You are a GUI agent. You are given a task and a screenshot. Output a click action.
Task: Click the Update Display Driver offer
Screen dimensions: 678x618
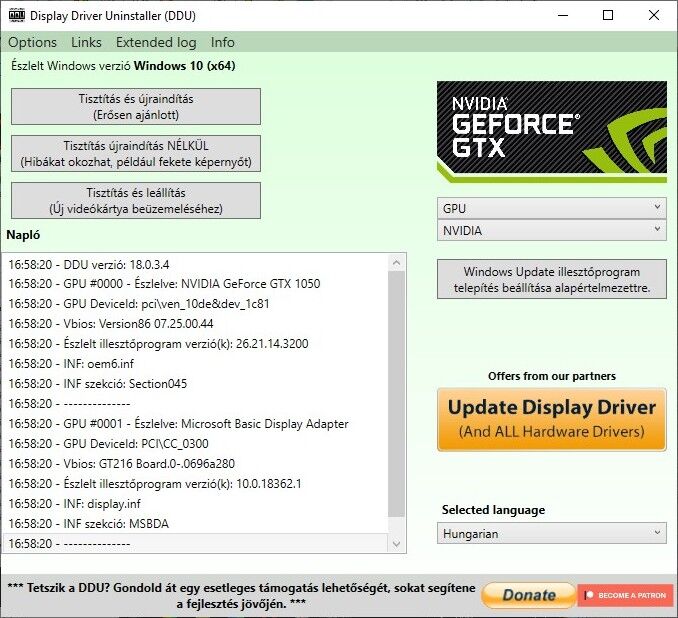point(552,419)
